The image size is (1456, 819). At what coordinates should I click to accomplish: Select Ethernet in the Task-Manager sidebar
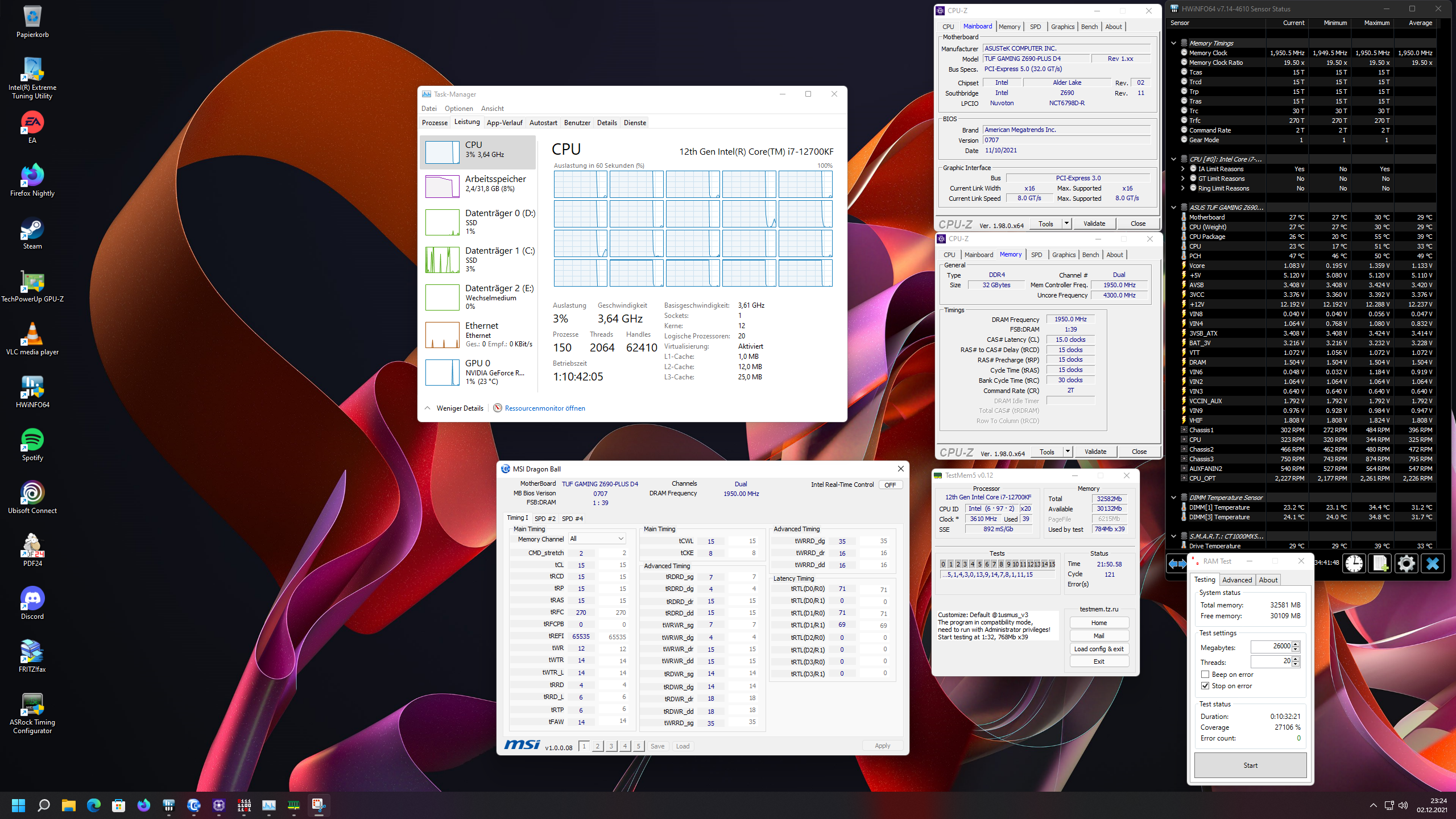click(478, 334)
